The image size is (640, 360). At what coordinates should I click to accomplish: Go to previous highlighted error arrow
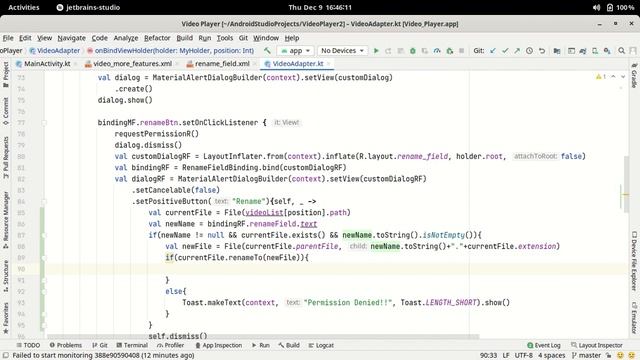tap(613, 77)
